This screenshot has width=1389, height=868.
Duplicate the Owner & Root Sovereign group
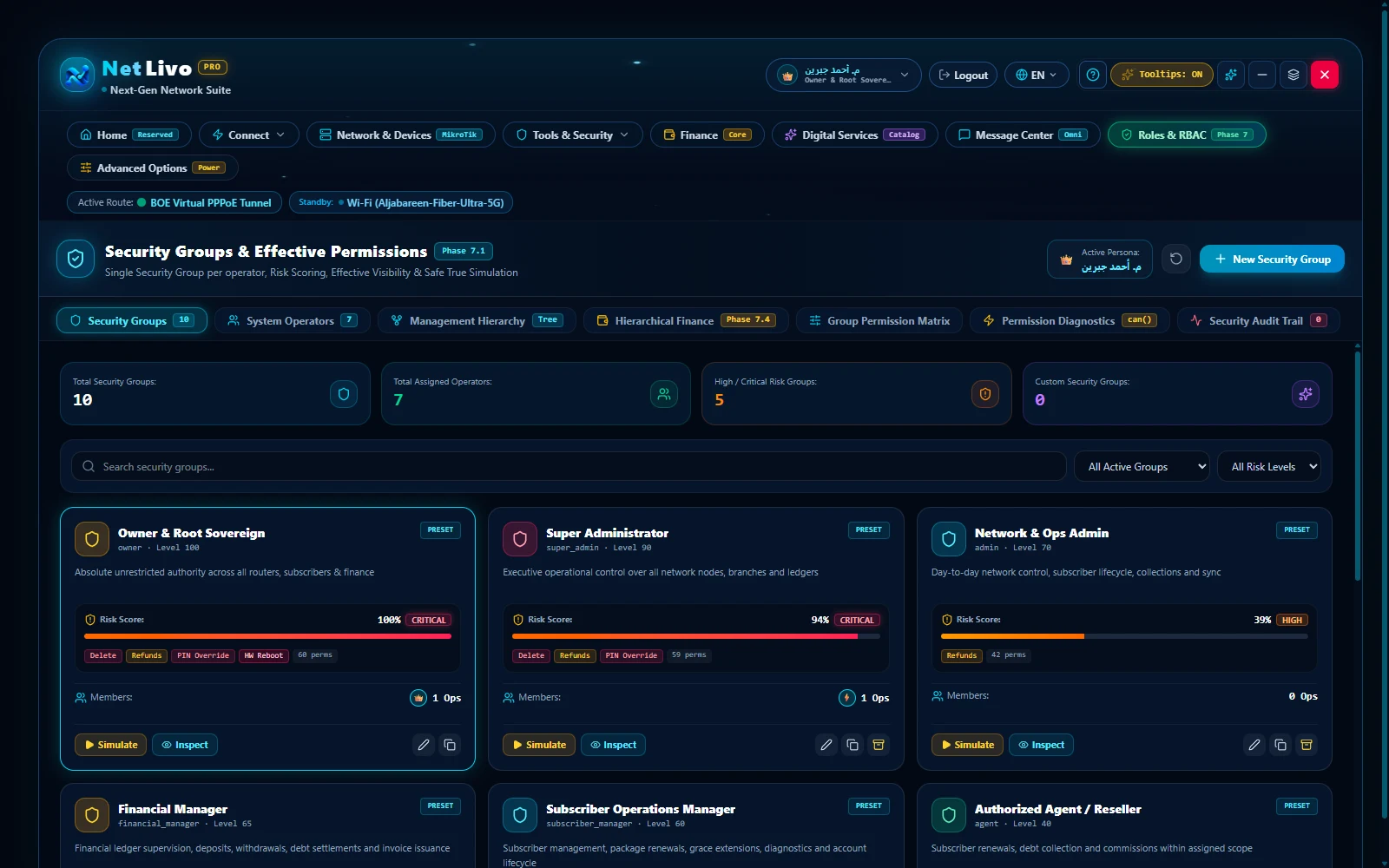point(450,745)
